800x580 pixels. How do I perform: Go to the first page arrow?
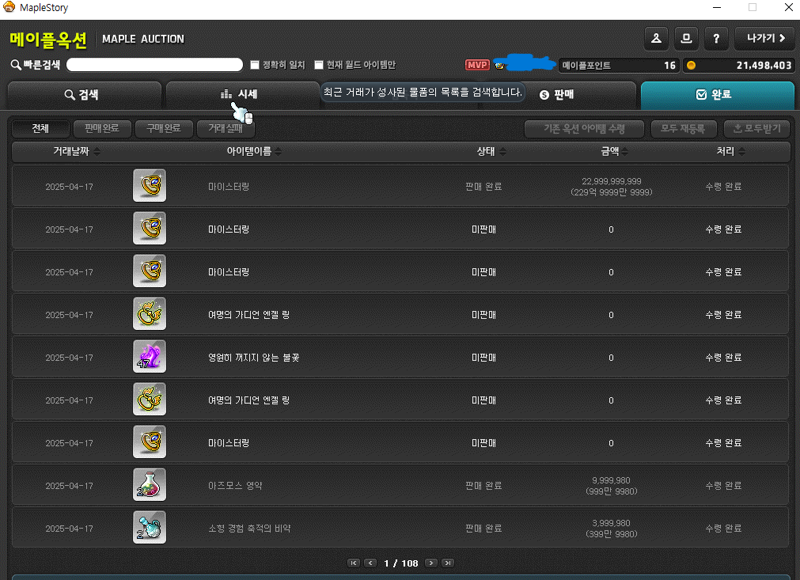(x=353, y=563)
